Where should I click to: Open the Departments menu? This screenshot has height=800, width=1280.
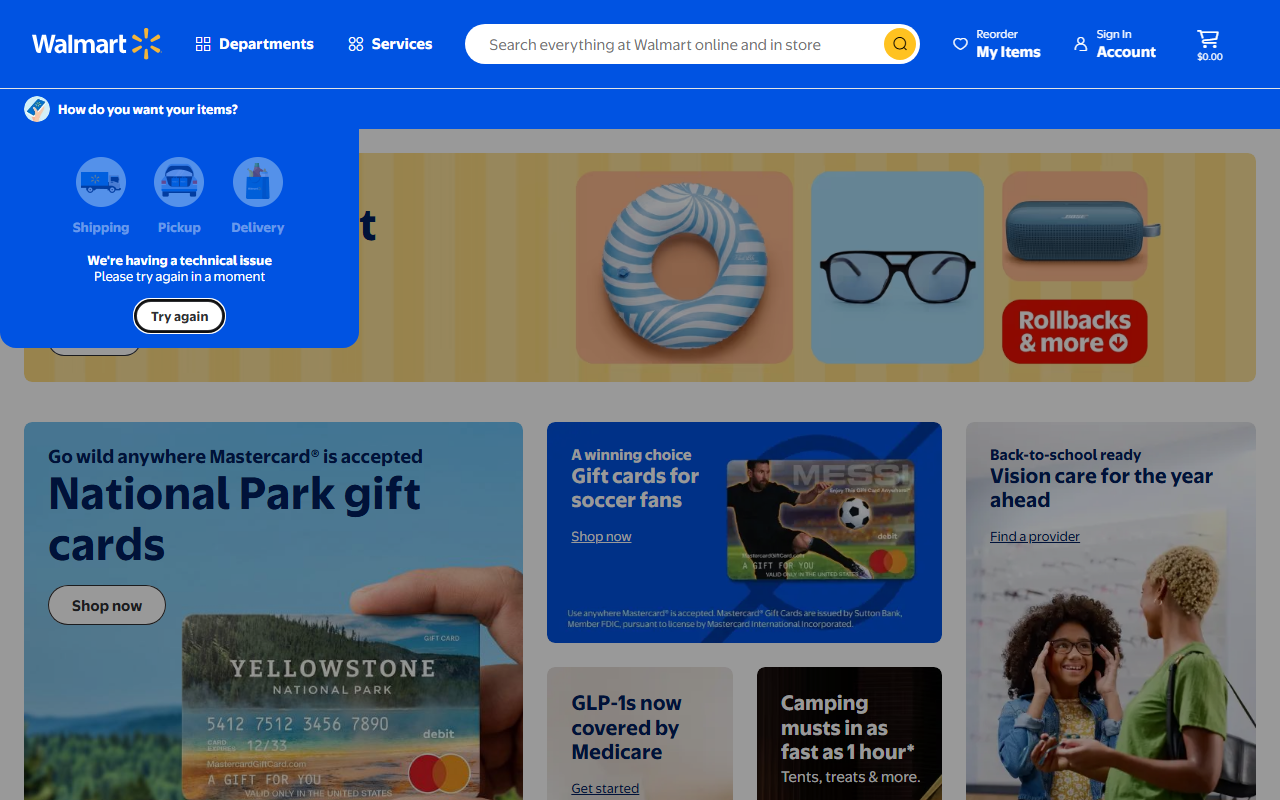(x=254, y=44)
